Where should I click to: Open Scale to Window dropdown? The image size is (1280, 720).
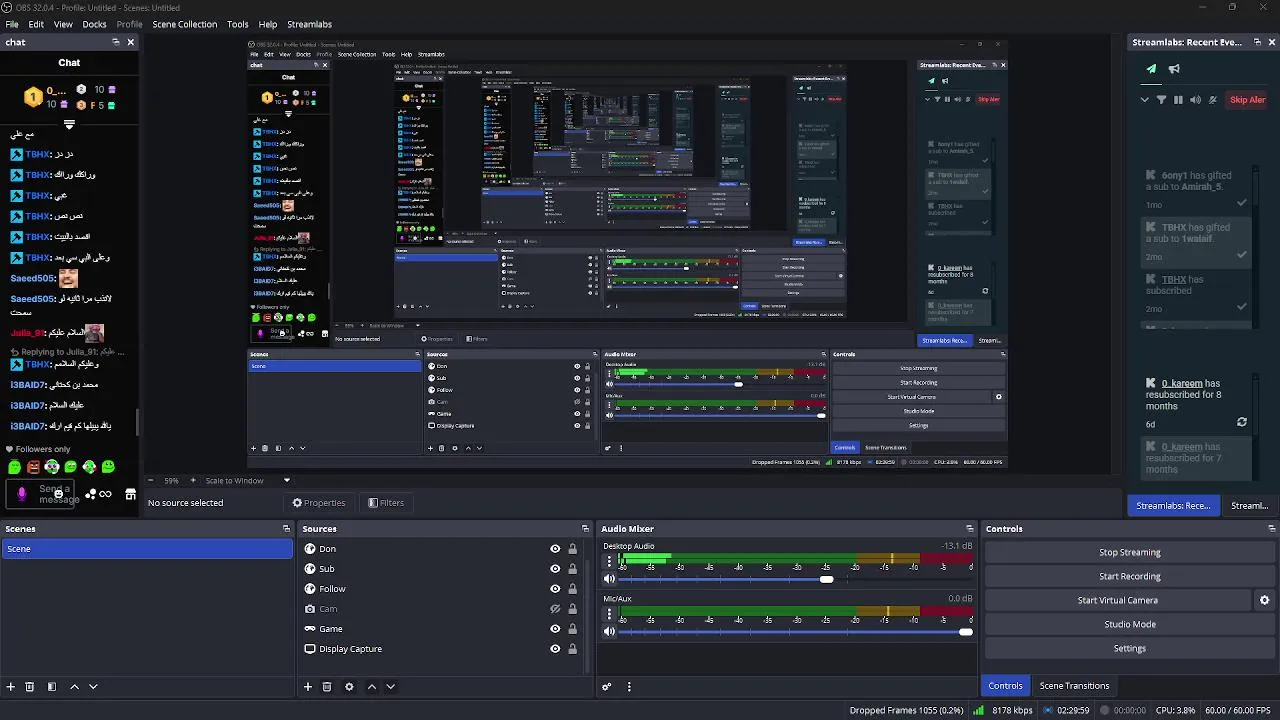click(248, 481)
